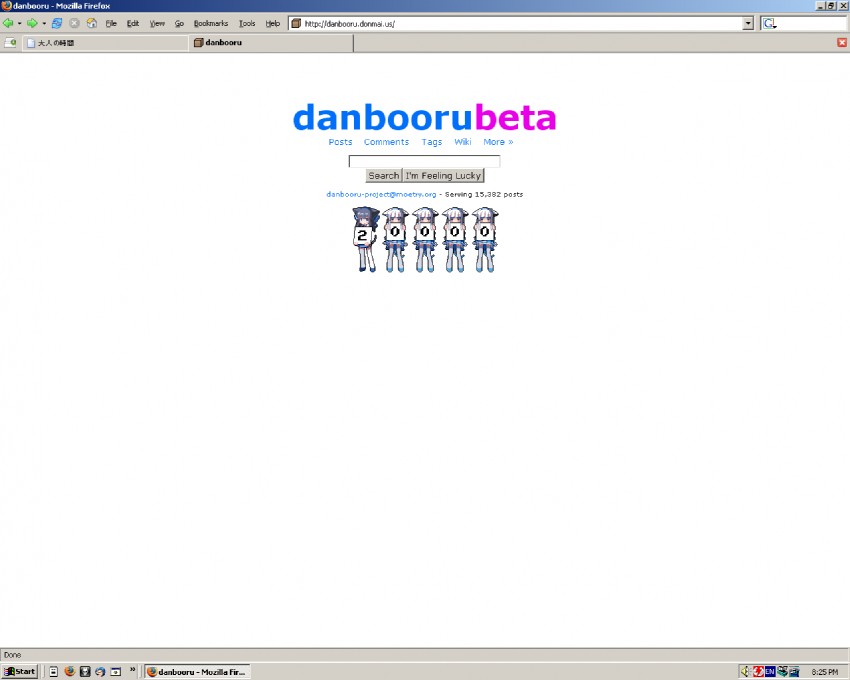
Task: Select the danbooru tab
Action: point(271,43)
